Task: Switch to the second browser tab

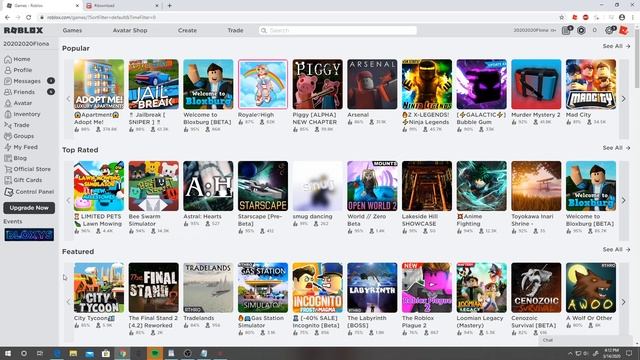Action: (122, 6)
